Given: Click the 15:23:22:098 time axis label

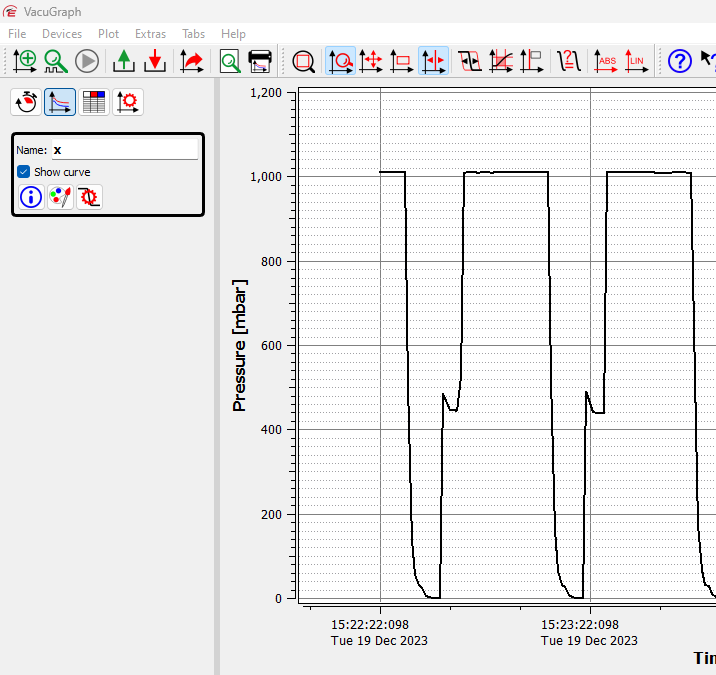Looking at the screenshot, I should point(580,625).
